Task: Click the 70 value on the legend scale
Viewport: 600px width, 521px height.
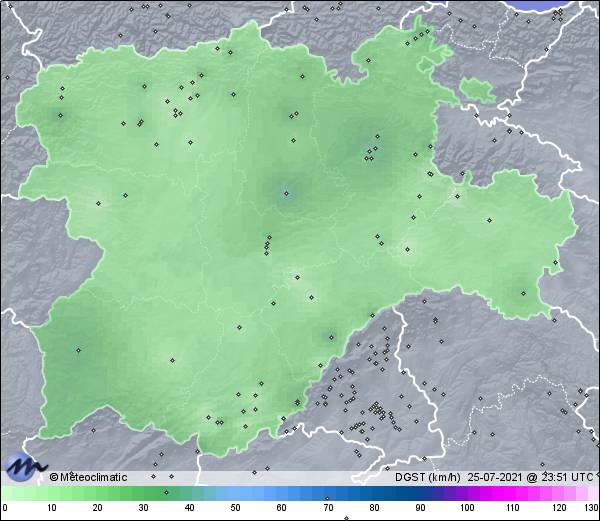Action: tap(328, 508)
